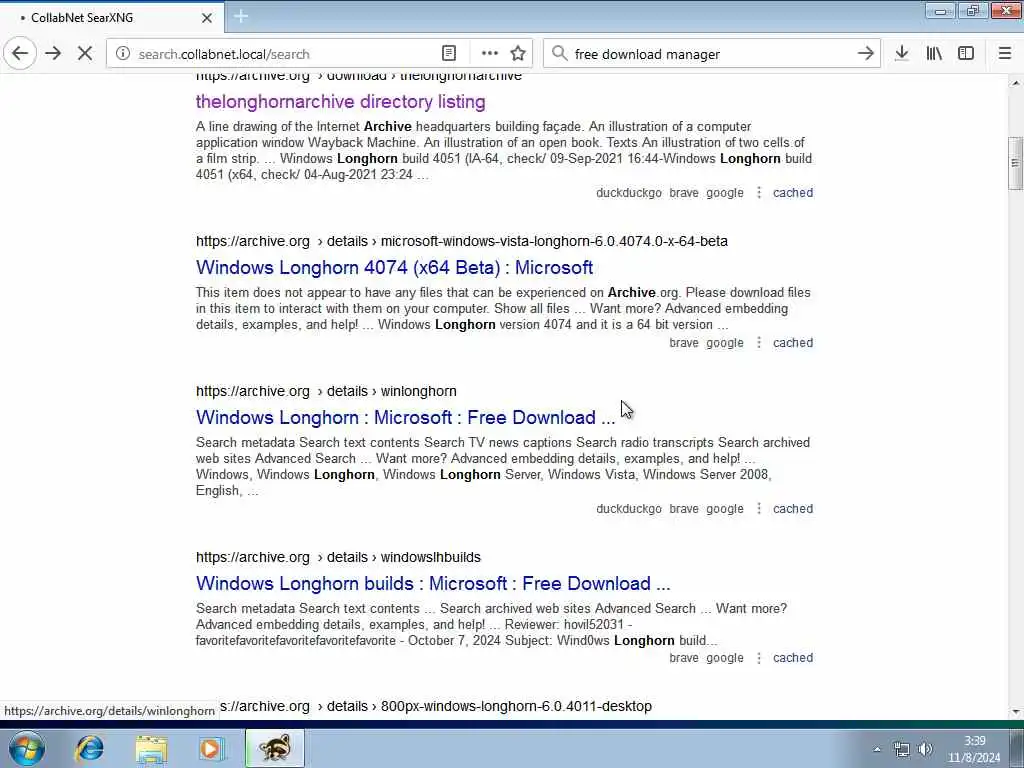
Task: Toggle reader view icon
Action: point(449,54)
